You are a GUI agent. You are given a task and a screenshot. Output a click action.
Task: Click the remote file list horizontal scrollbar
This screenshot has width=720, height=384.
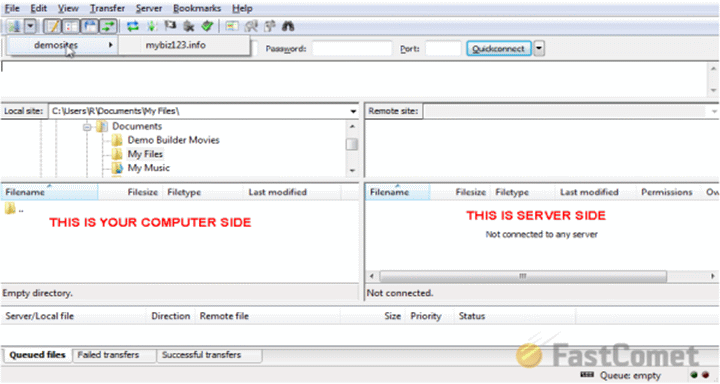523,276
